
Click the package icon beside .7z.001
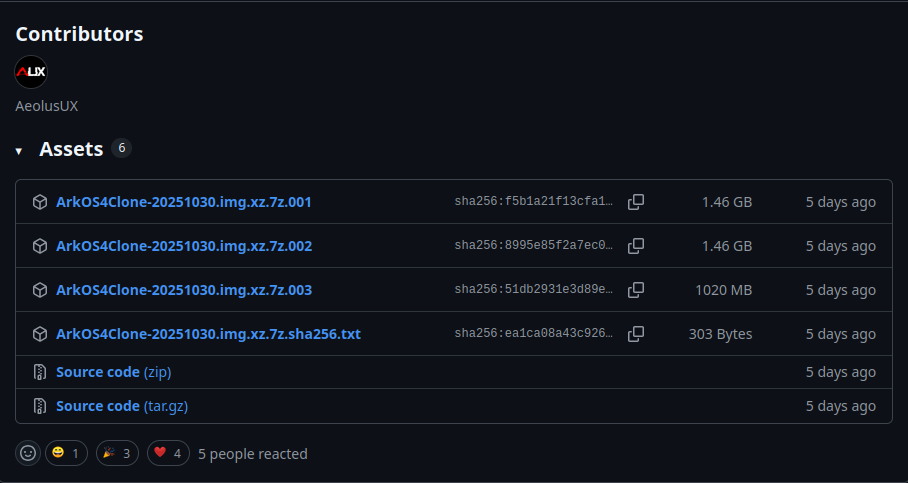coord(40,202)
